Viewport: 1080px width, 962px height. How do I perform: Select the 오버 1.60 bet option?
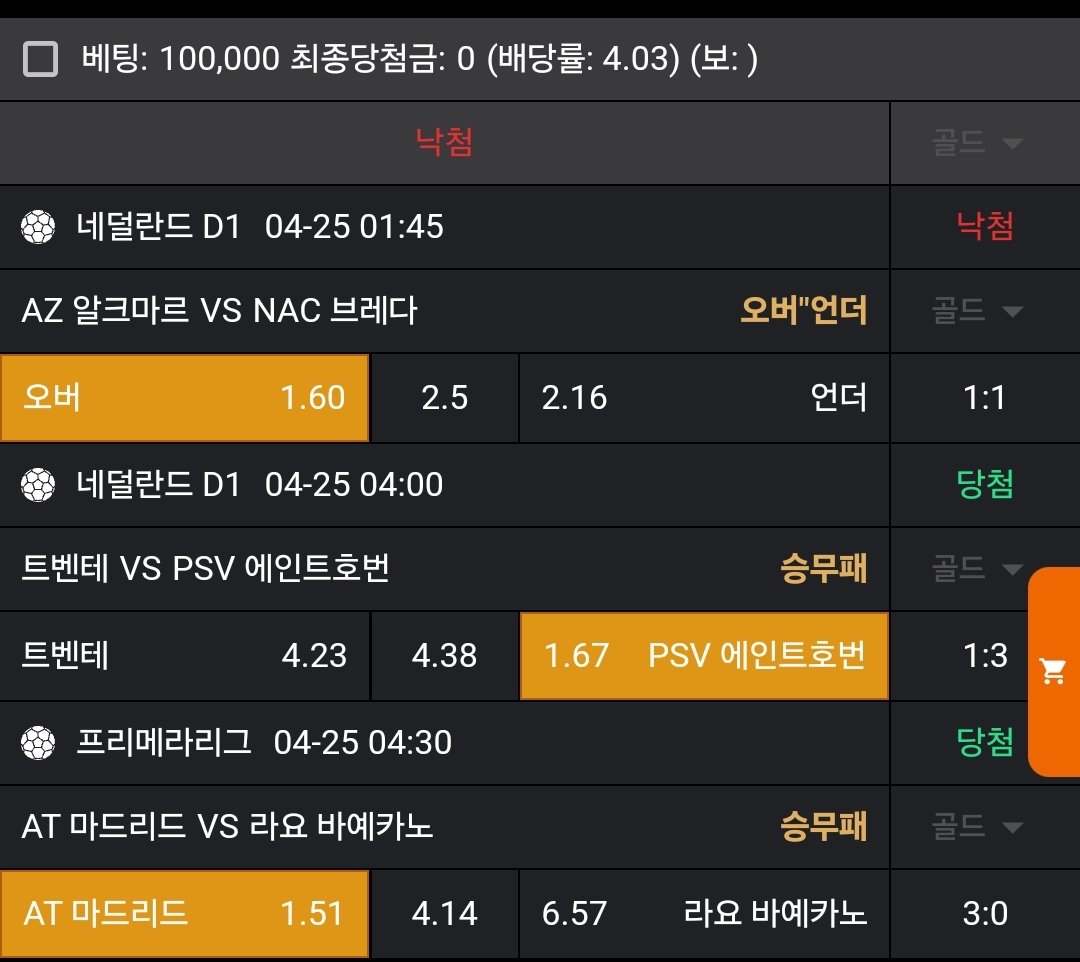tap(184, 398)
